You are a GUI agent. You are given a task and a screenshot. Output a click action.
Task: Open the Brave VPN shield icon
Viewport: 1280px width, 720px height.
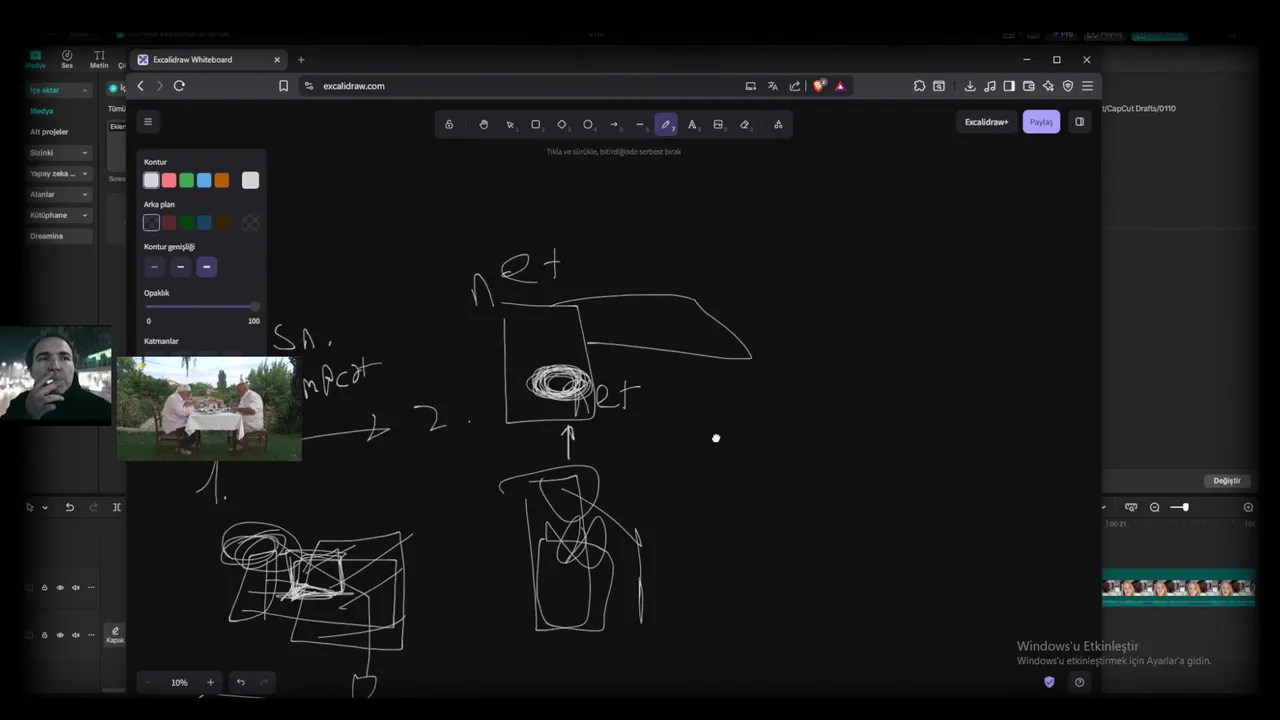(x=1068, y=86)
